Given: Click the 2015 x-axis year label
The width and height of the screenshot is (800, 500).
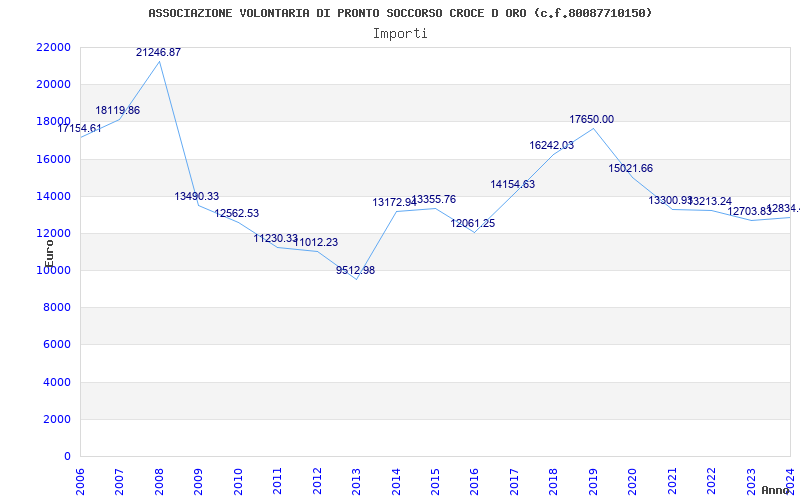Looking at the screenshot, I should 435,481.
